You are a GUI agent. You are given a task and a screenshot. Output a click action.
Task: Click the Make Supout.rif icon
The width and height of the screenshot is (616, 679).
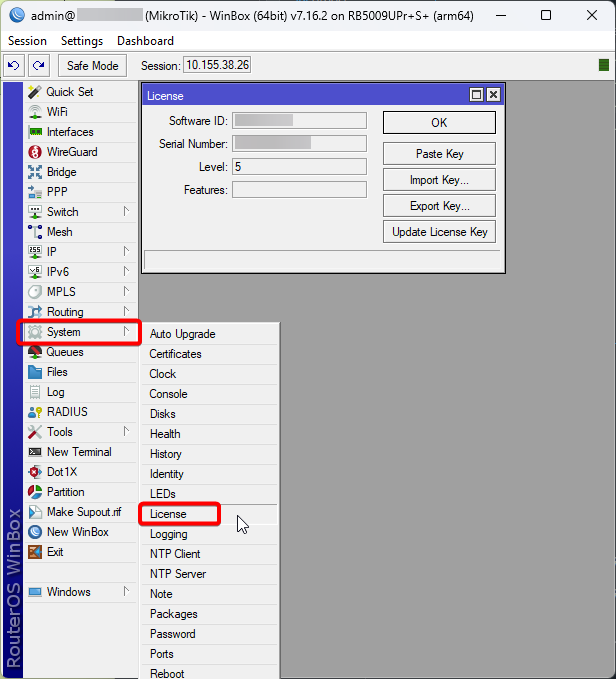tap(35, 512)
